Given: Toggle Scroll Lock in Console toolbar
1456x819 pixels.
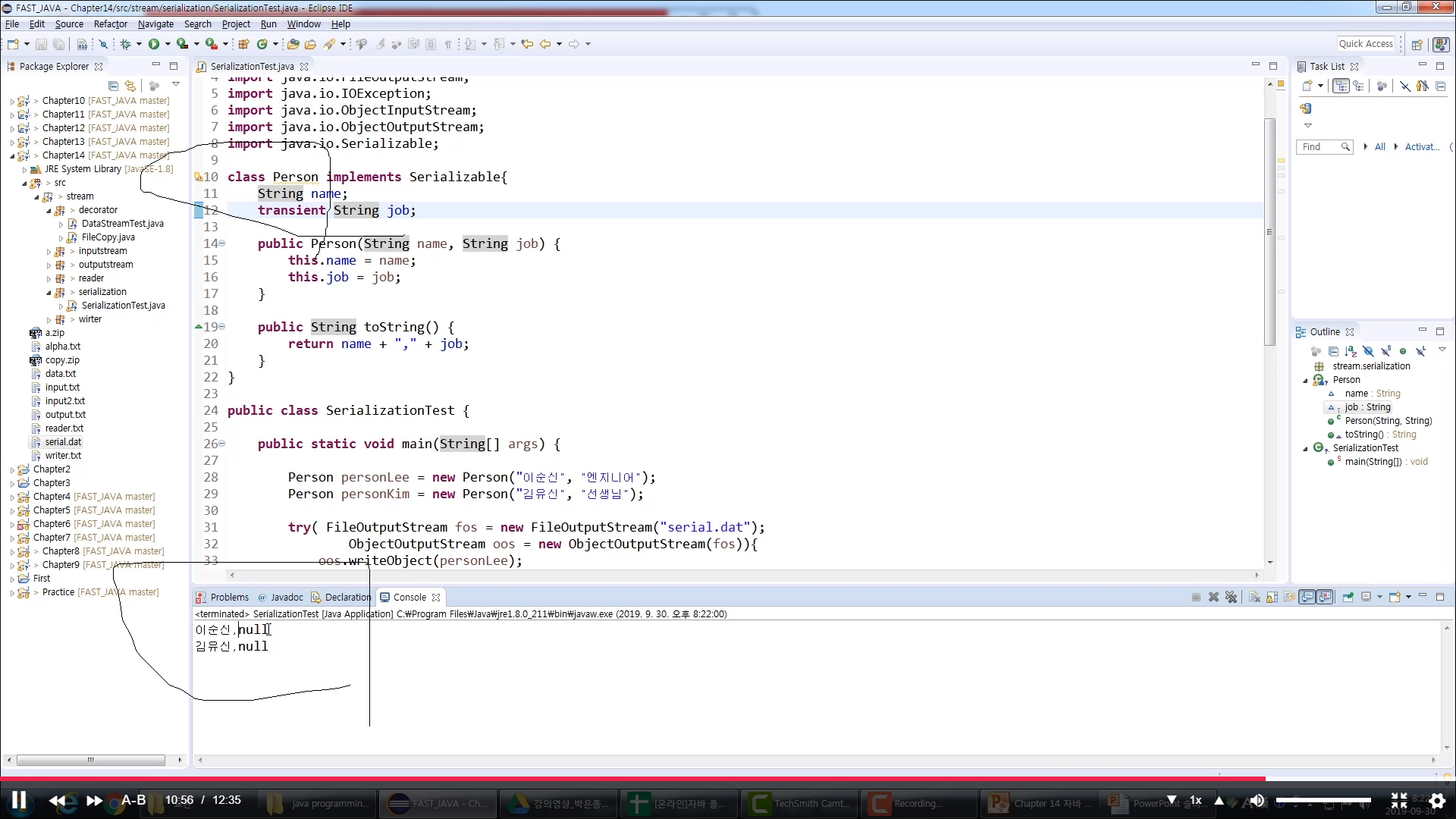Looking at the screenshot, I should point(1272,598).
